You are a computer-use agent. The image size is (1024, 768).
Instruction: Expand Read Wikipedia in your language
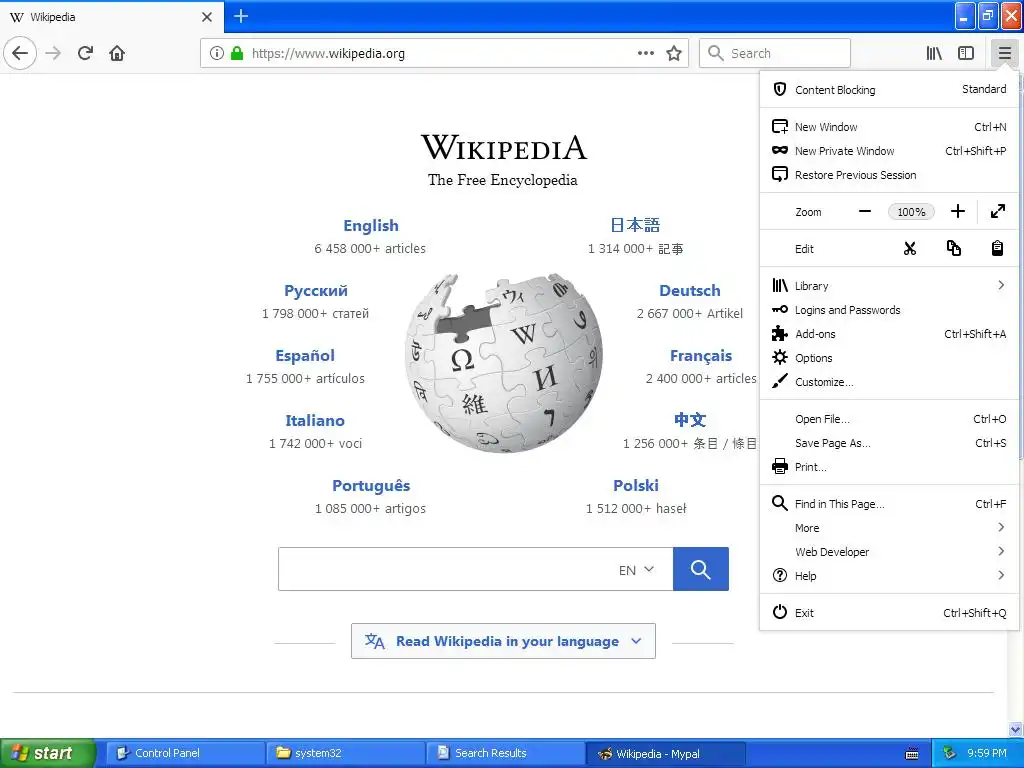(503, 641)
